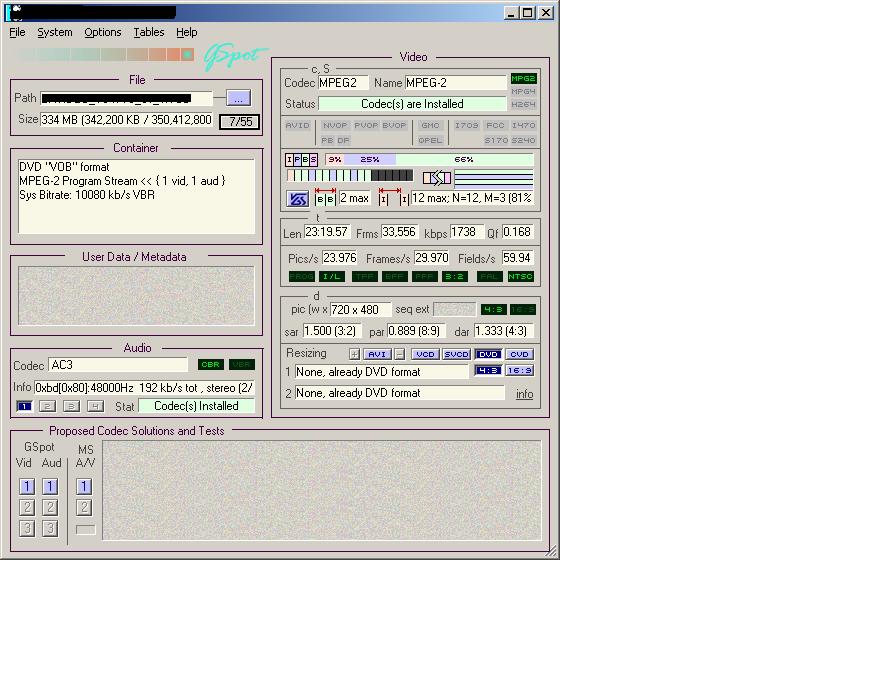Open the Tables menu
This screenshot has width=887, height=683.
click(149, 32)
